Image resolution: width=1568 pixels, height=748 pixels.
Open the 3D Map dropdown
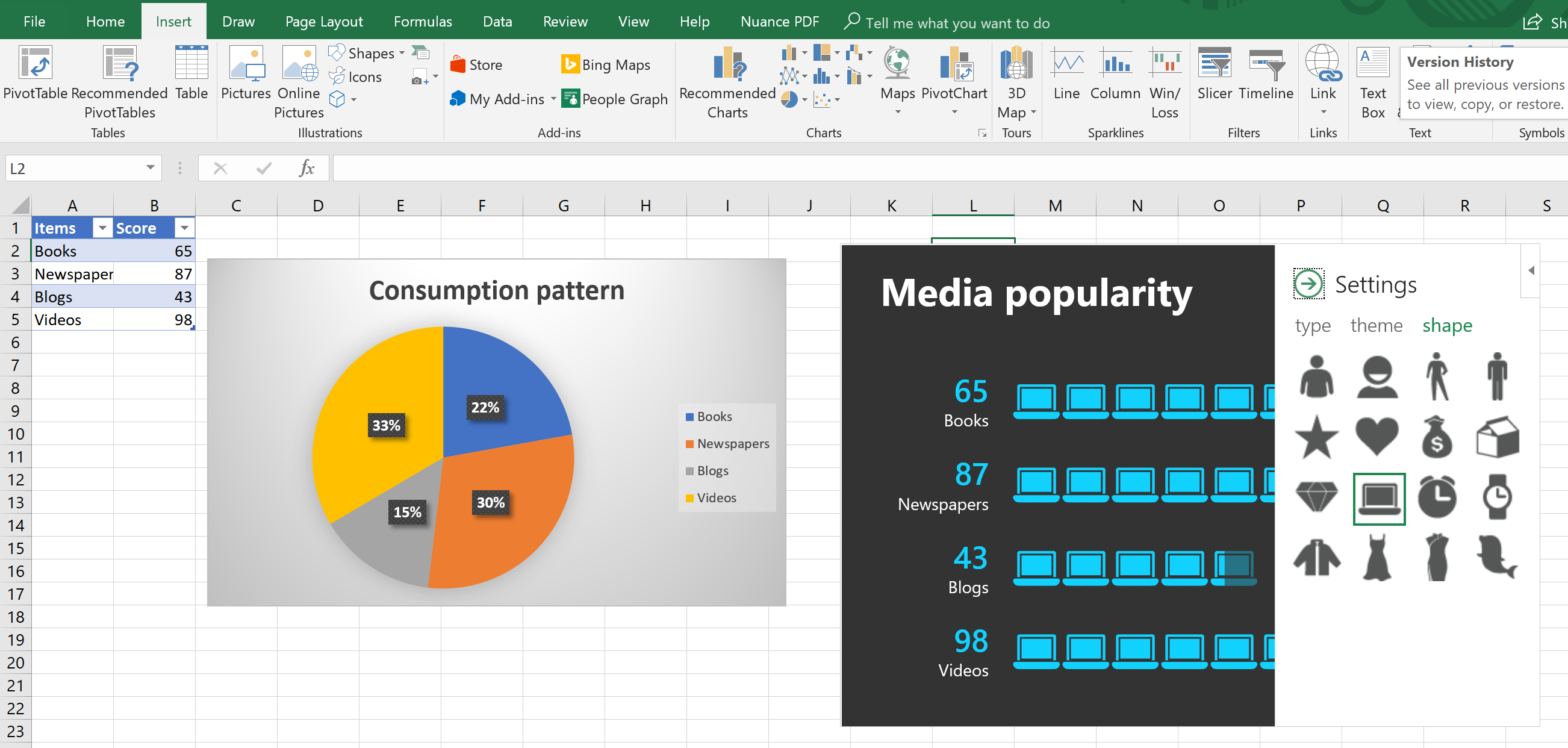[1033, 113]
